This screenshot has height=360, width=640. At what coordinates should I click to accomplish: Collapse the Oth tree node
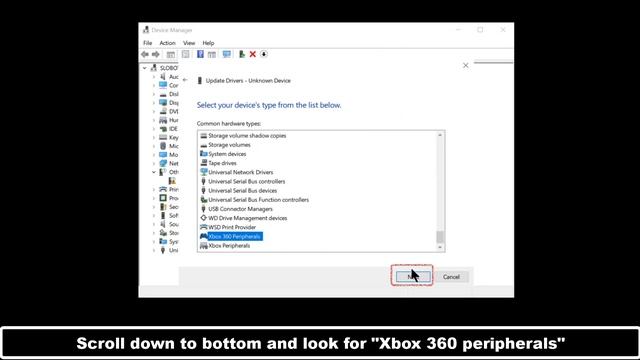click(153, 172)
